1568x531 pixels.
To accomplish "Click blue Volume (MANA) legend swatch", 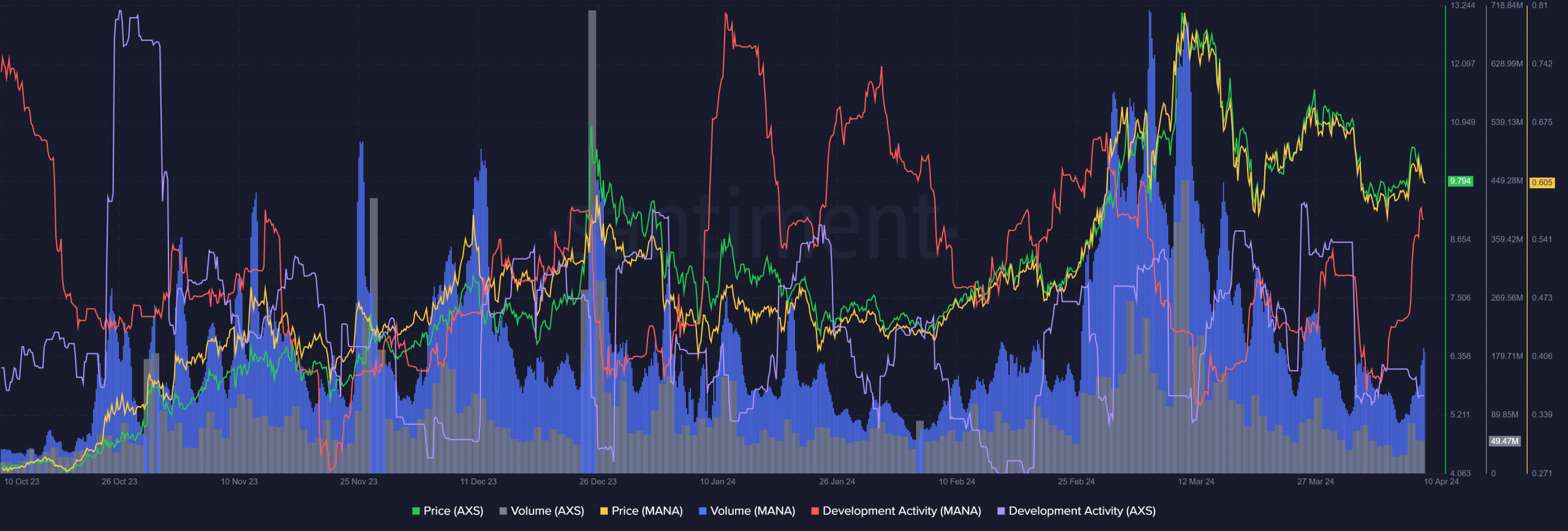I will tap(703, 511).
